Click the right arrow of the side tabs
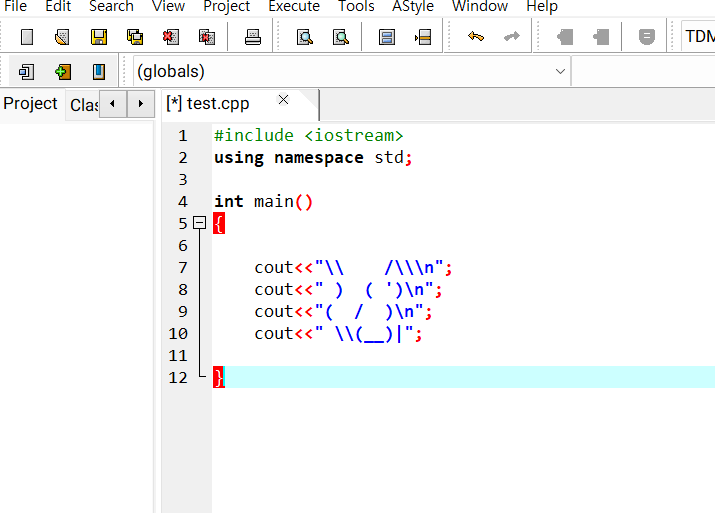This screenshot has height=513, width=715. coord(140,104)
